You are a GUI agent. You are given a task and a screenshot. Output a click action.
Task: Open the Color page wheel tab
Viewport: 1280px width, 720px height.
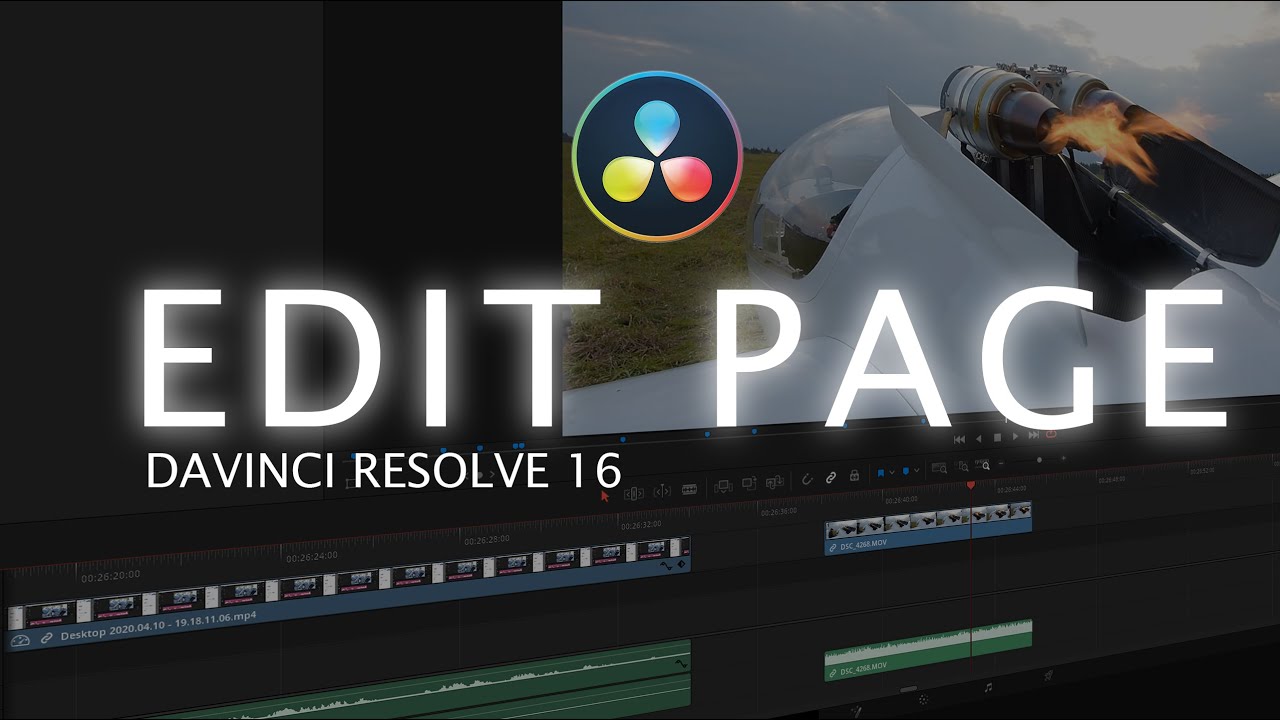click(x=924, y=699)
